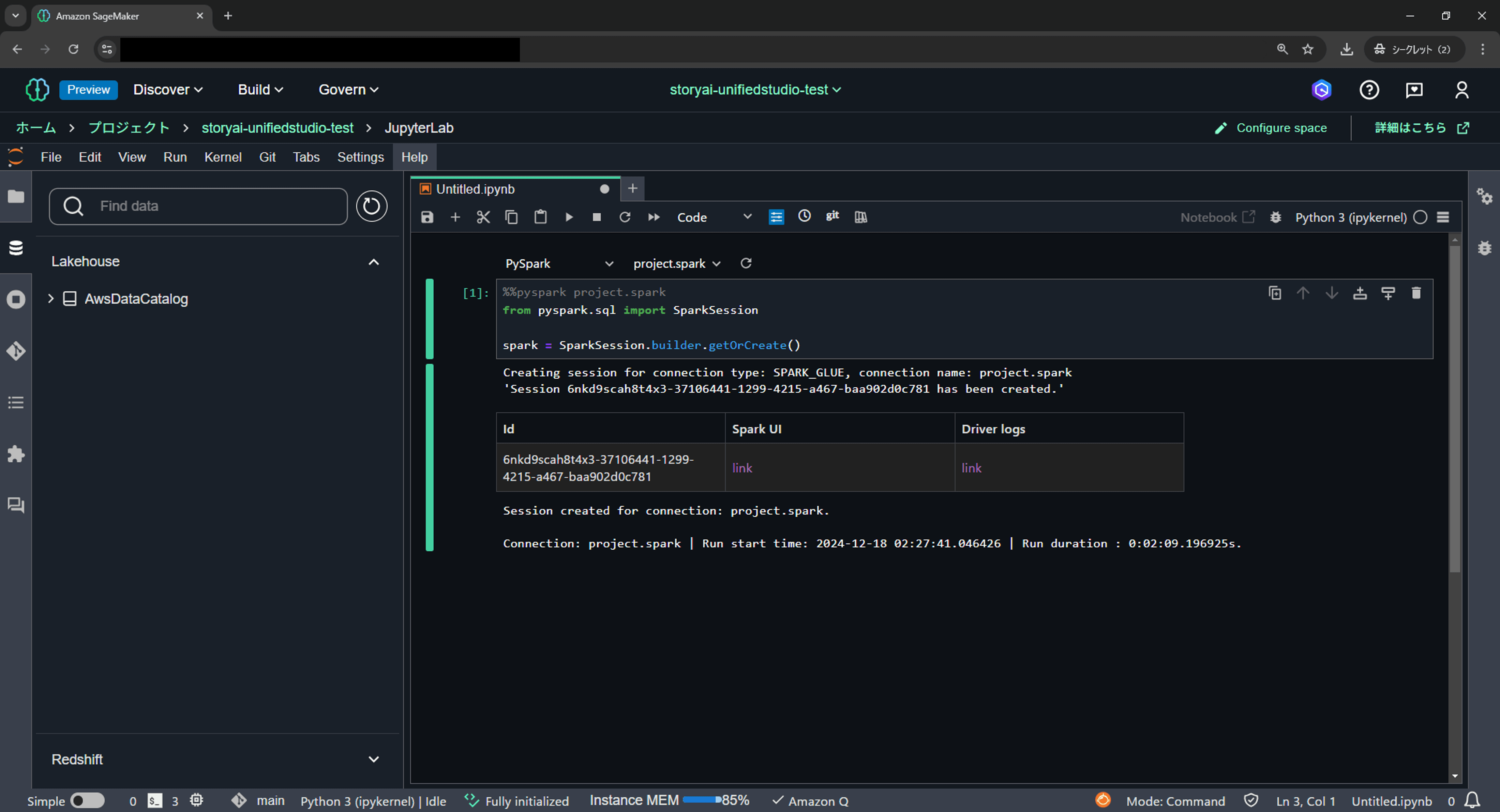Delete the cell with the trash icon

pyautogui.click(x=1416, y=293)
